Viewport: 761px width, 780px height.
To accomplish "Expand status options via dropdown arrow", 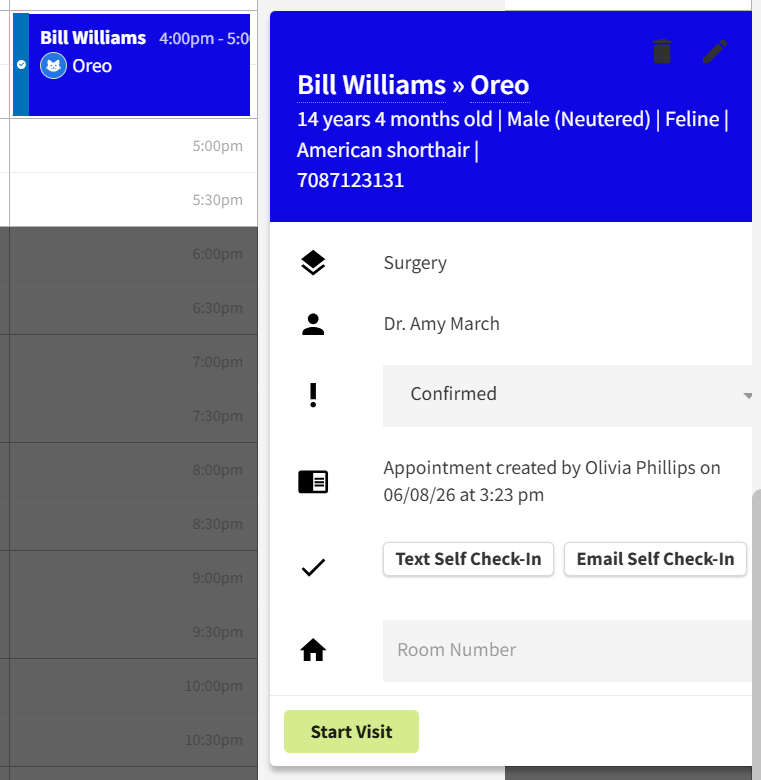I will [747, 396].
